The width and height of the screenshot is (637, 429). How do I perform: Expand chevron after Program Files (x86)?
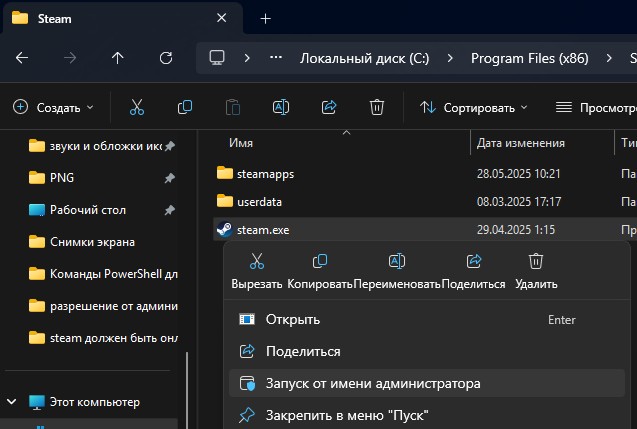tap(609, 58)
